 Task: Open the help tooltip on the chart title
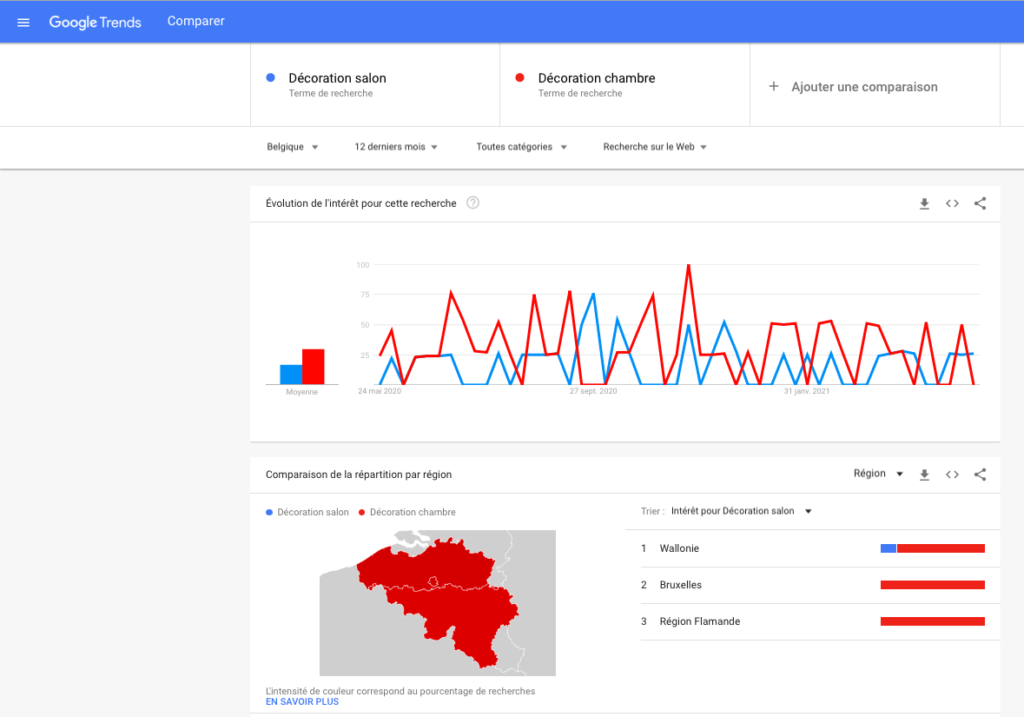point(472,202)
